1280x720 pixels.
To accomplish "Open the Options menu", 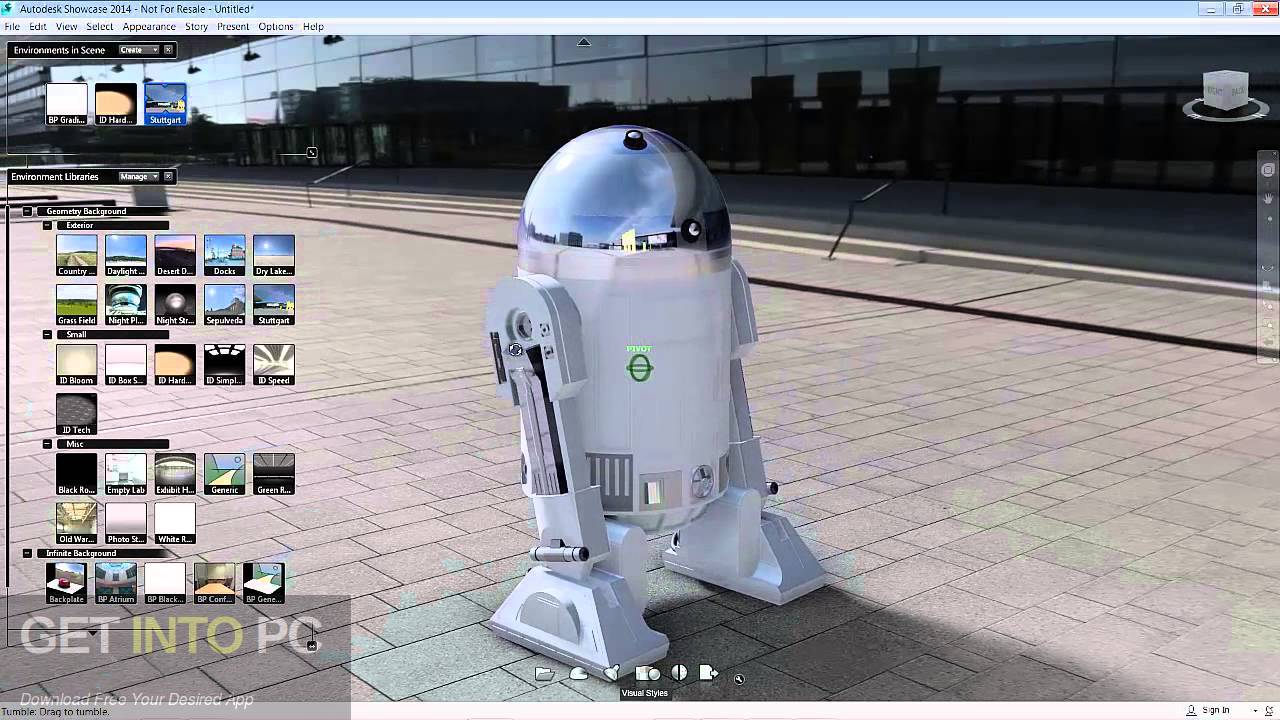I will point(276,26).
